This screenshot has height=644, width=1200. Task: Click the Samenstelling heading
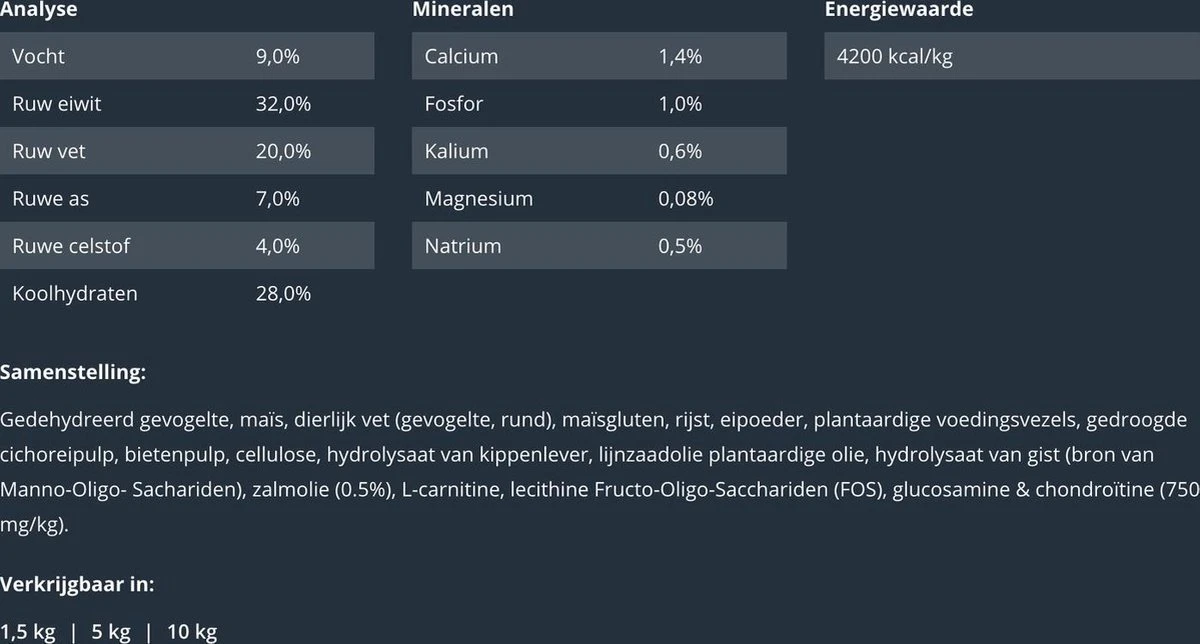(73, 373)
